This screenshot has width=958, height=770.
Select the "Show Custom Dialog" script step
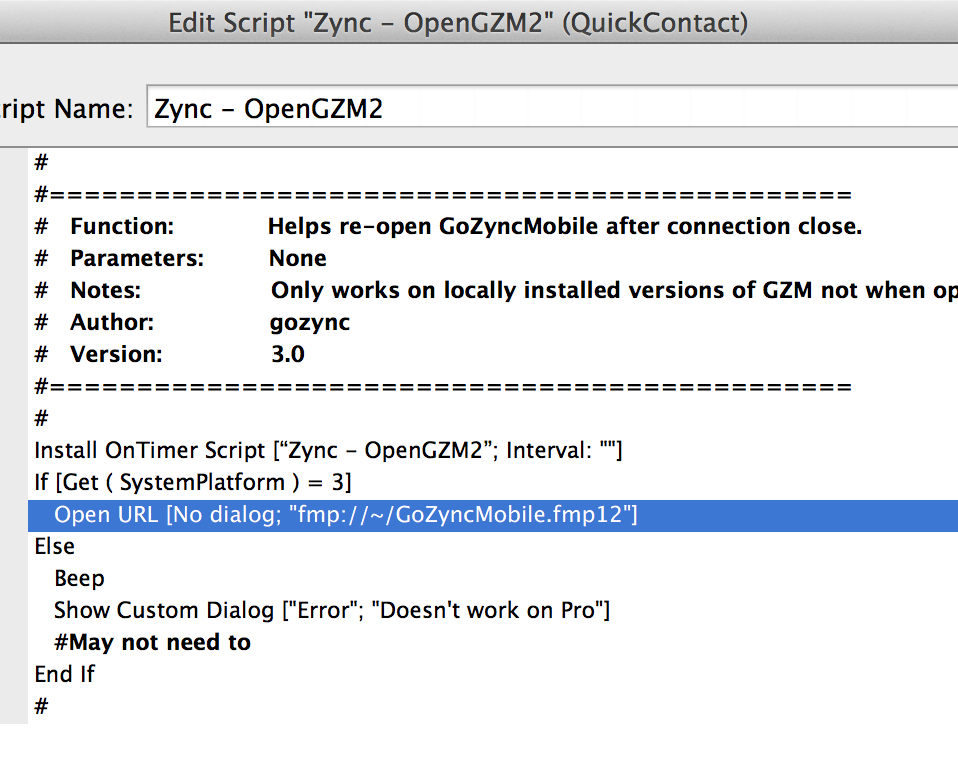(493, 610)
